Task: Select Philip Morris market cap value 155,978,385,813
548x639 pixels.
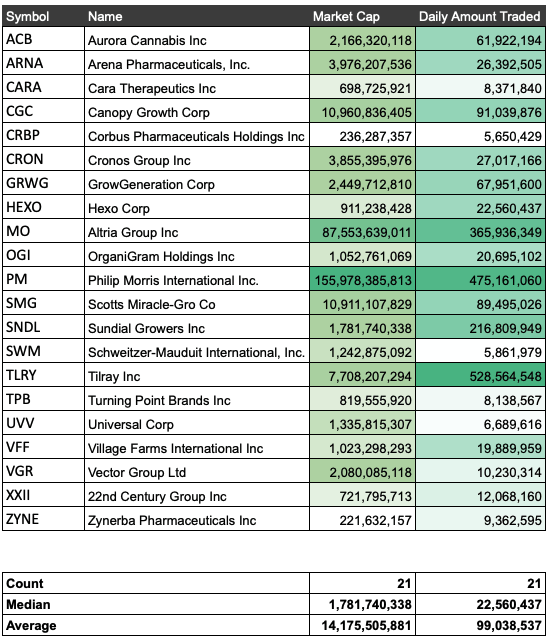Action: tap(362, 279)
